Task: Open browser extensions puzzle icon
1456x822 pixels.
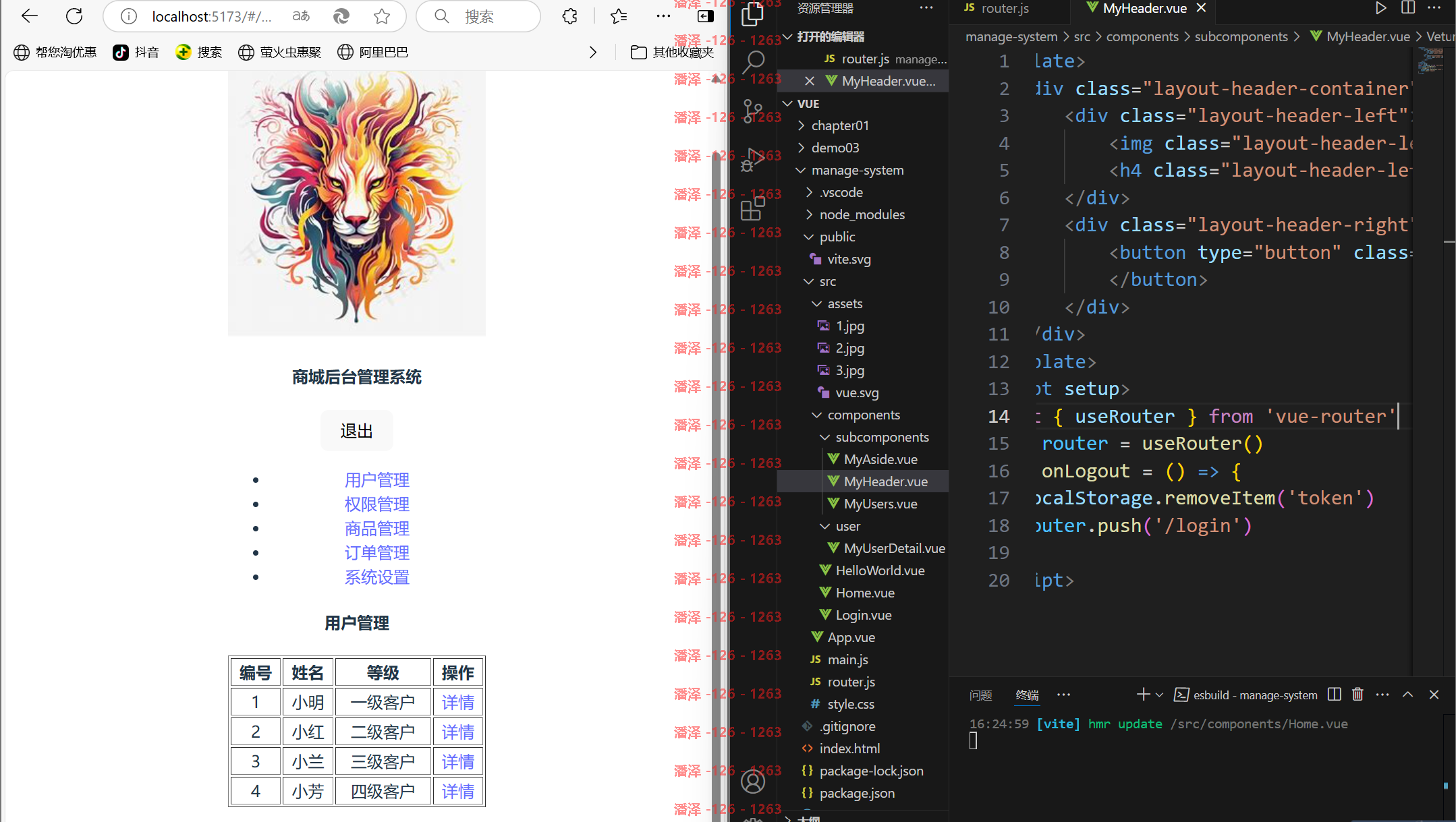Action: pos(569,16)
